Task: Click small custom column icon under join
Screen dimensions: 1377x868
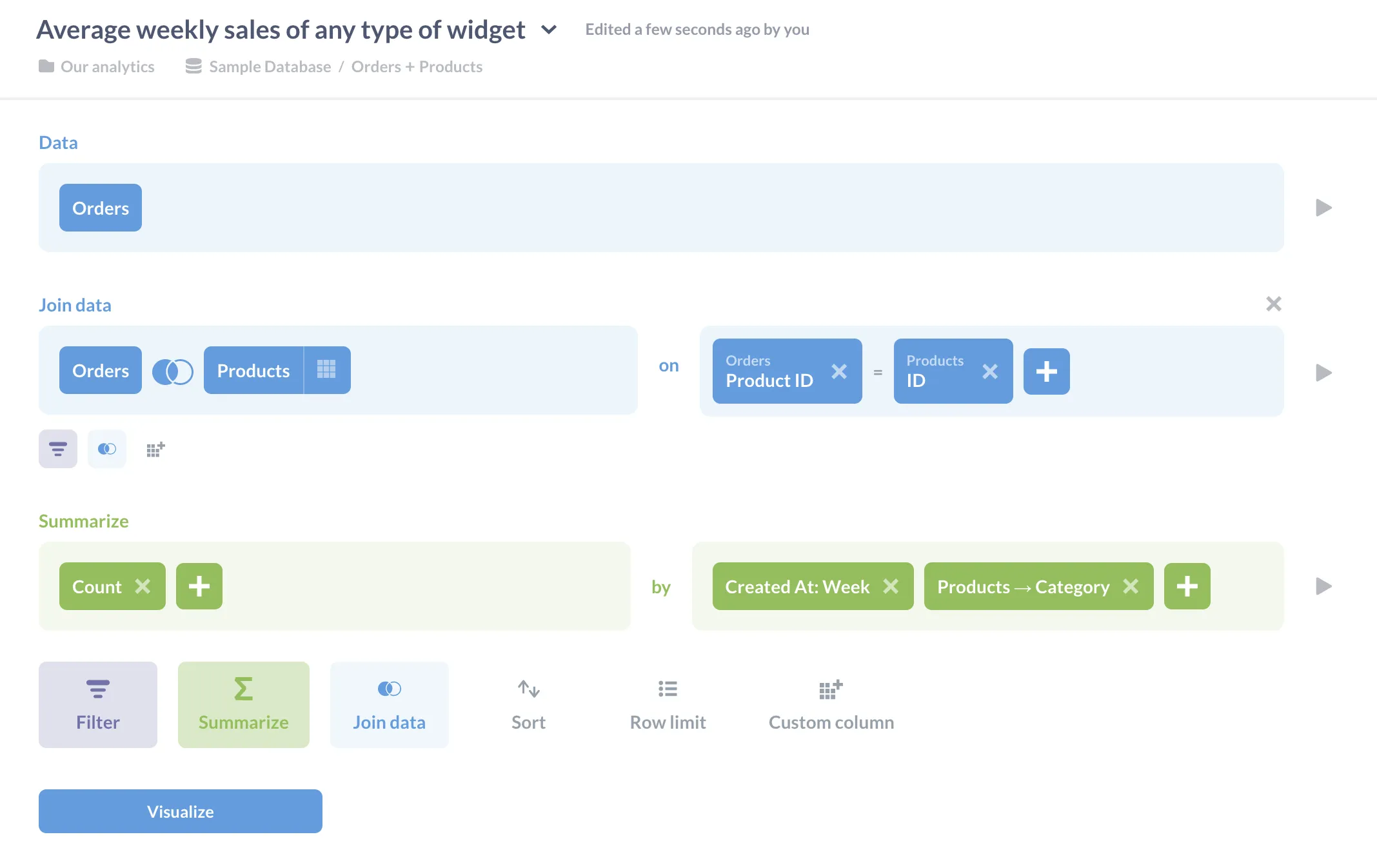Action: [x=155, y=449]
